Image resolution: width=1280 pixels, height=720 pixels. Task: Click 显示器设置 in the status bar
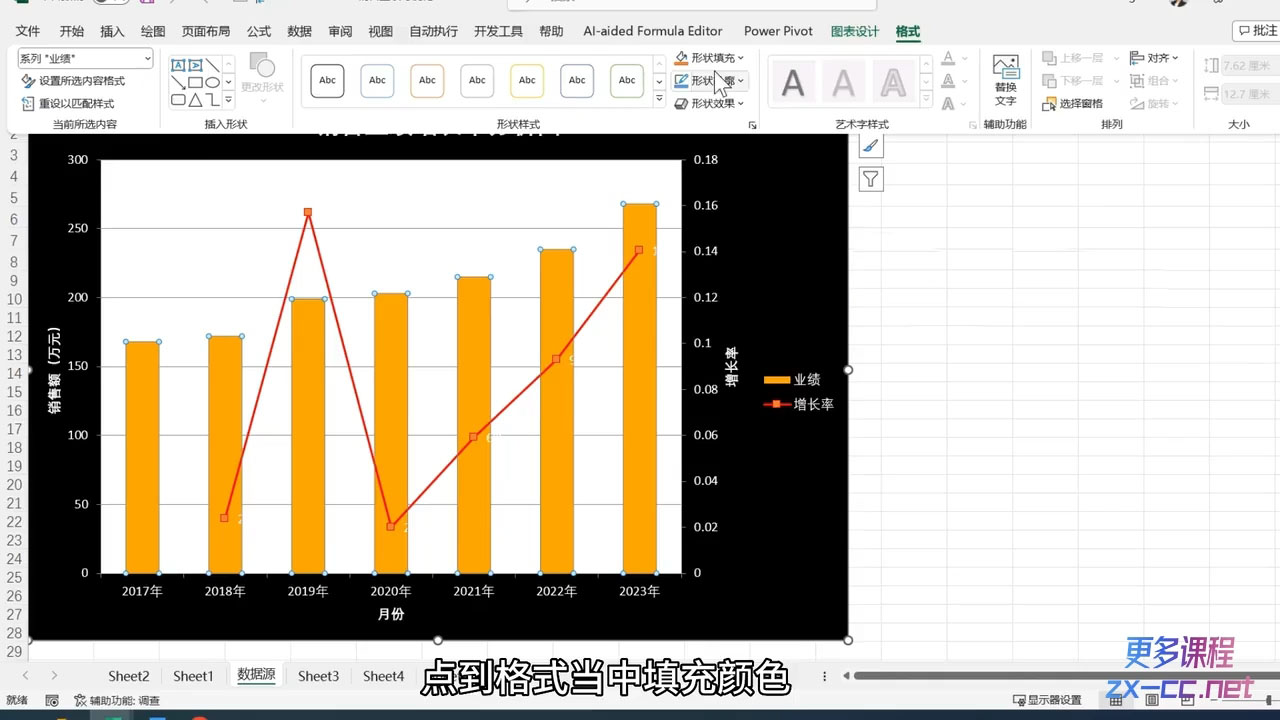click(1047, 700)
